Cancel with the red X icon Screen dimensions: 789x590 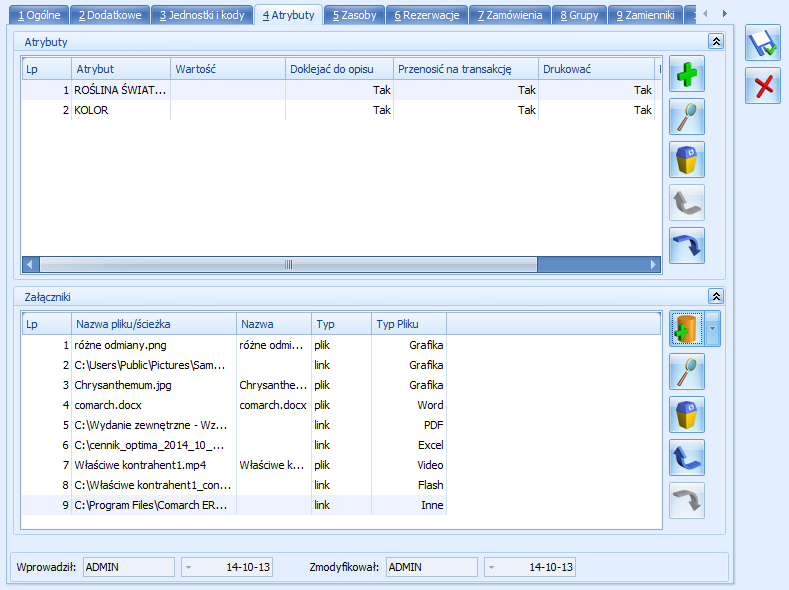coord(763,86)
